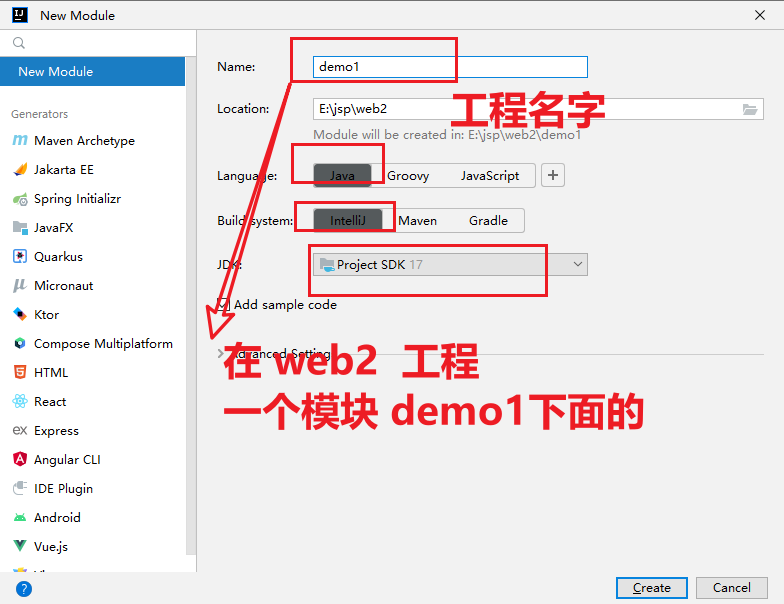Click the Maven Archetype generator icon
784x604 pixels.
click(x=20, y=140)
